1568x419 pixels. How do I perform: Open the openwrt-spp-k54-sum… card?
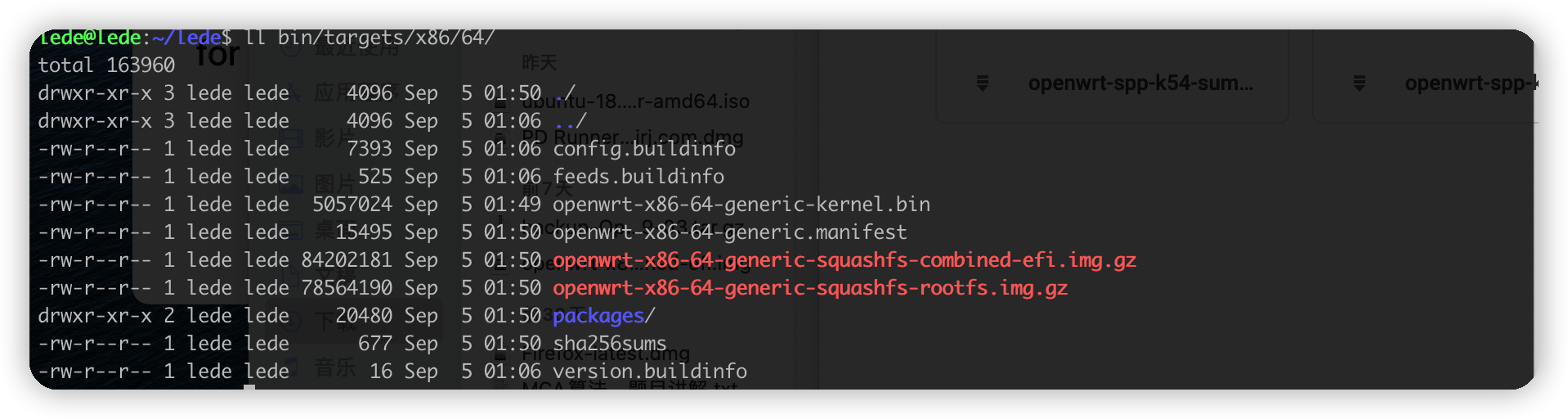[x=1113, y=83]
